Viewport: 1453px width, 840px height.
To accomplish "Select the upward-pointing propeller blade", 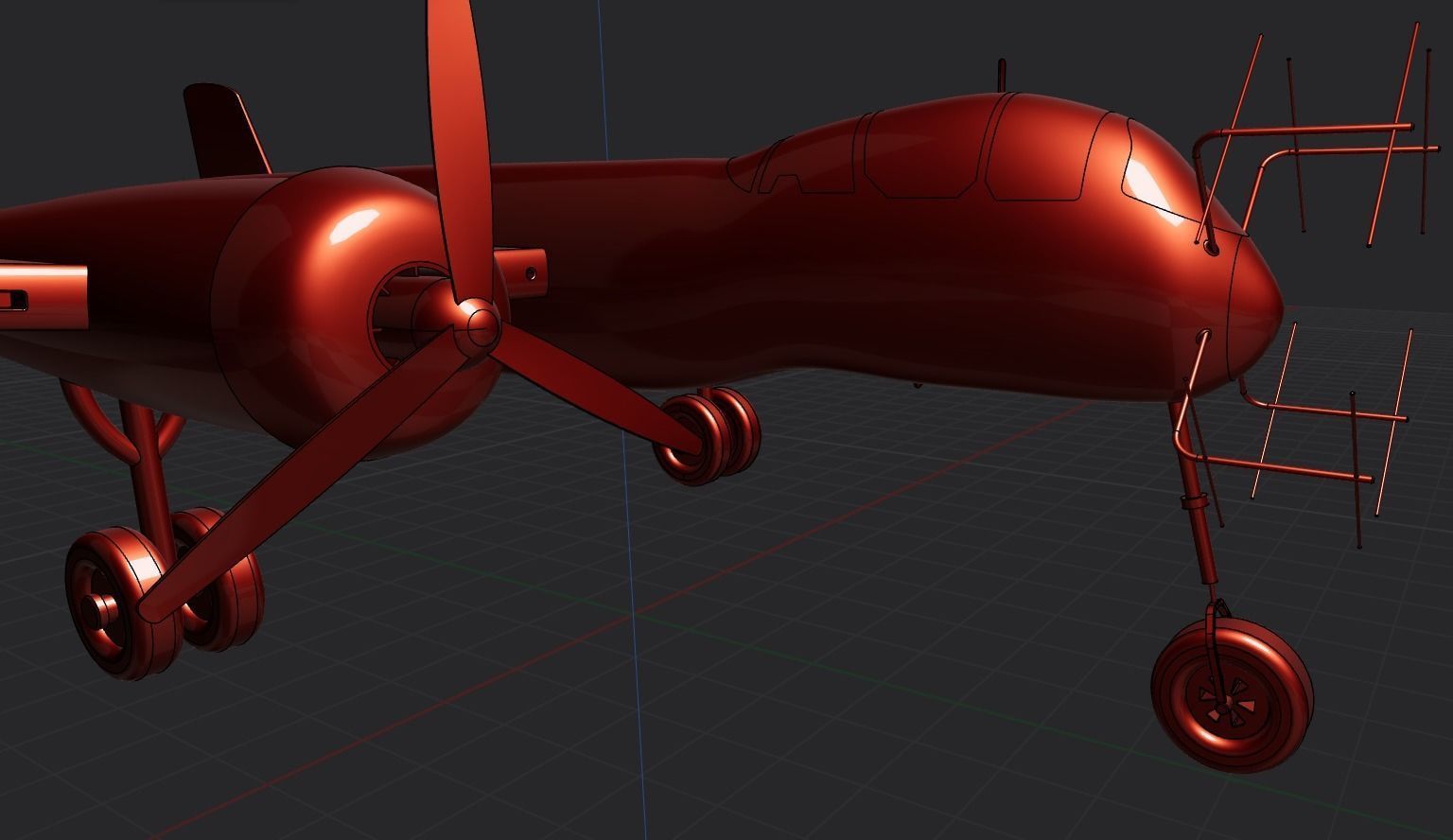I will 459,151.
